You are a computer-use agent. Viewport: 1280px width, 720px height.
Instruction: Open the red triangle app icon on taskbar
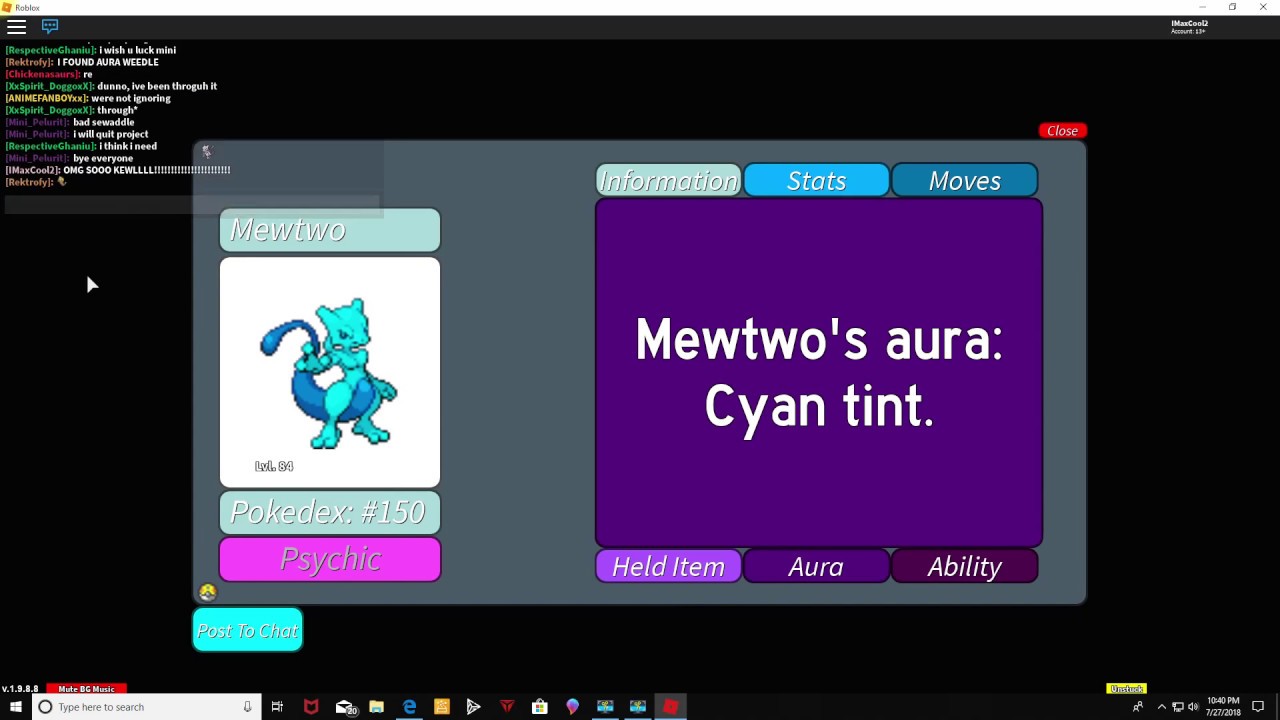[x=507, y=707]
